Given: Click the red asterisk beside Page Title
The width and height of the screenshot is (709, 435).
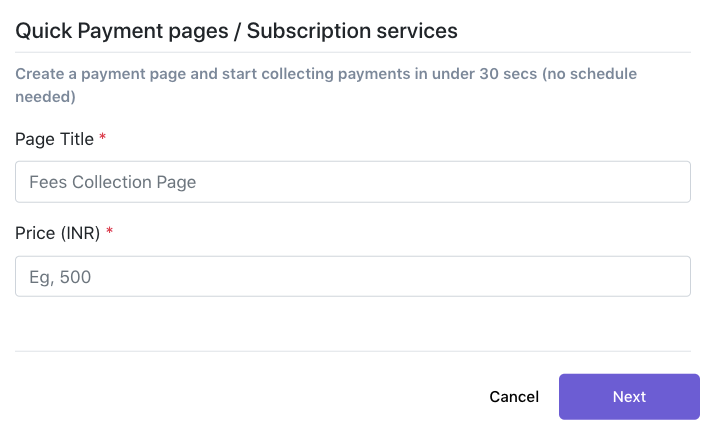Looking at the screenshot, I should [103, 139].
